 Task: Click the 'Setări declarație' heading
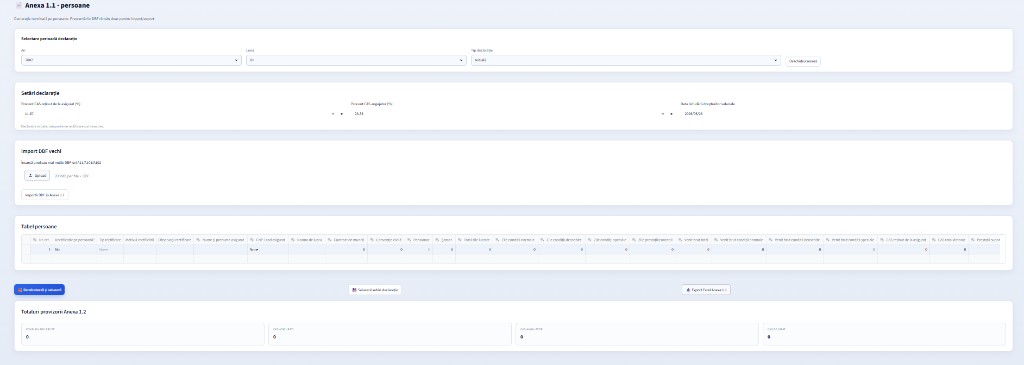pyautogui.click(x=40, y=93)
